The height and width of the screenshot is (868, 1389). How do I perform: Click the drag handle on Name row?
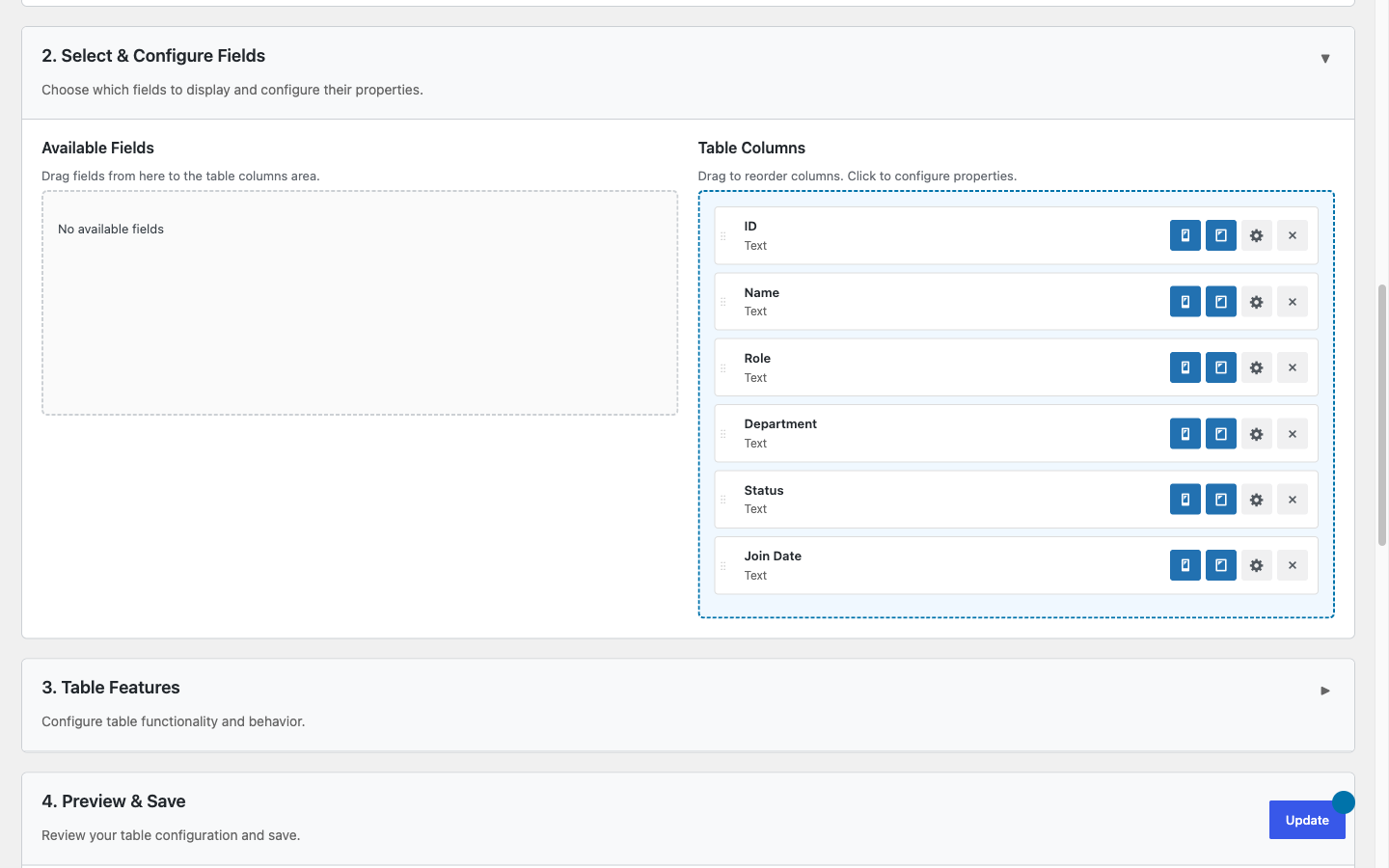722,302
